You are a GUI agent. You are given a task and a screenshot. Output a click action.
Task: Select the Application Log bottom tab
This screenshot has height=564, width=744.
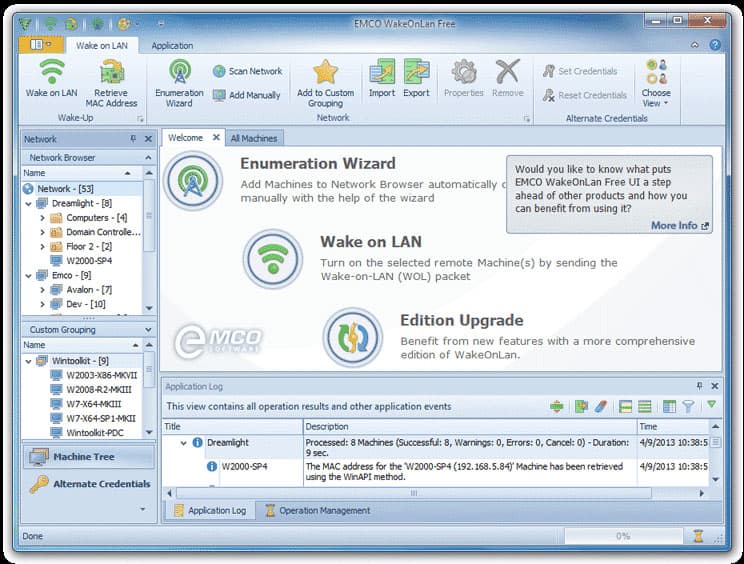(210, 510)
